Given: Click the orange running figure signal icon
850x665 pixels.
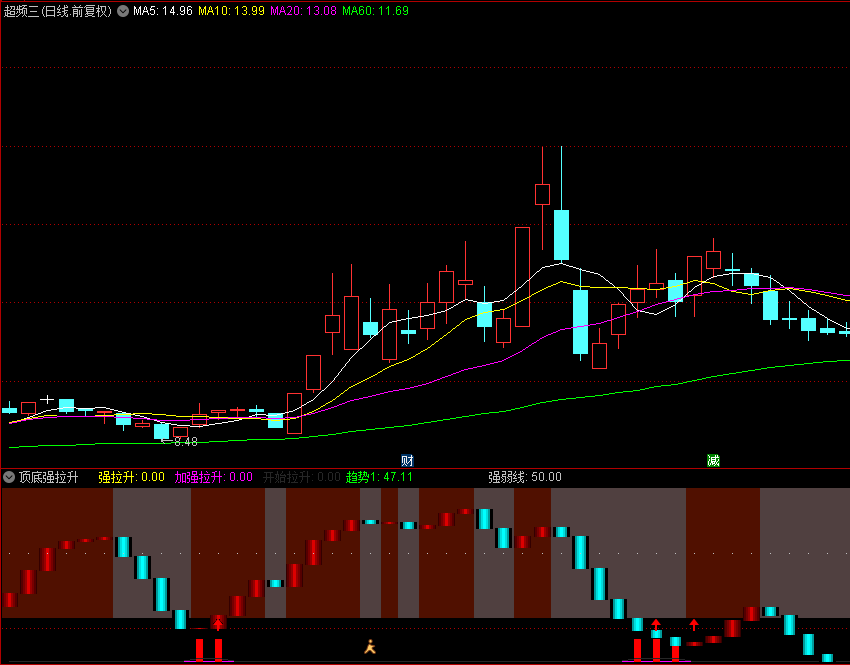Looking at the screenshot, I should tap(370, 646).
